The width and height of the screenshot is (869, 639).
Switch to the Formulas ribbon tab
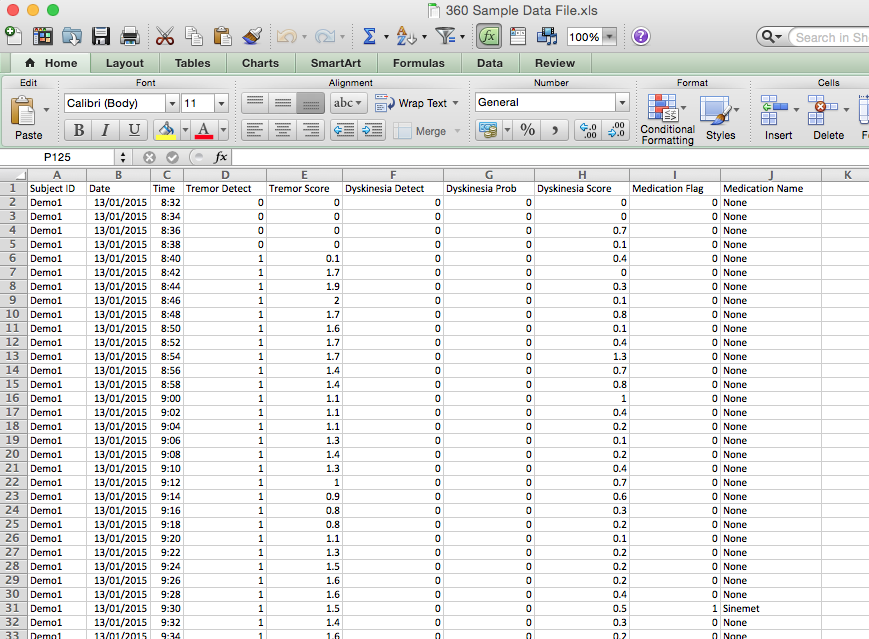[418, 63]
